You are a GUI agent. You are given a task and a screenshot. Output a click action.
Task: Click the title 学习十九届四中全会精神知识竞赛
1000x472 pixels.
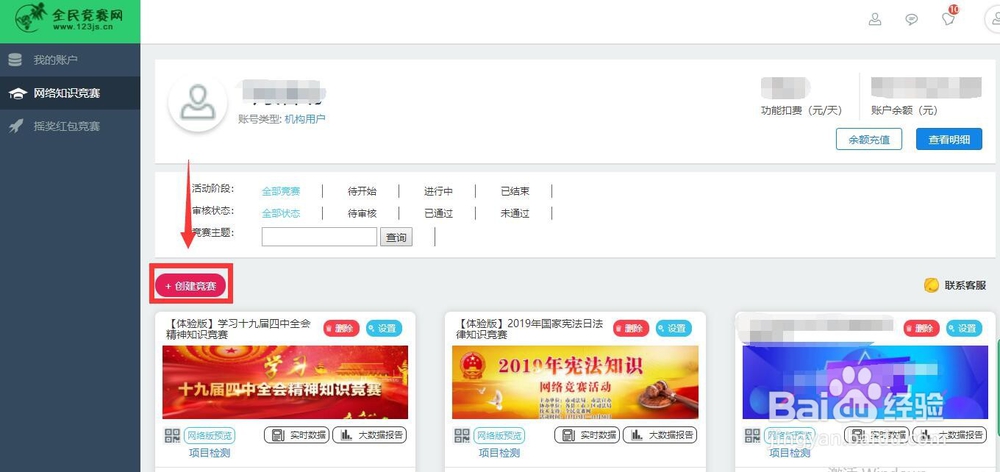click(238, 328)
